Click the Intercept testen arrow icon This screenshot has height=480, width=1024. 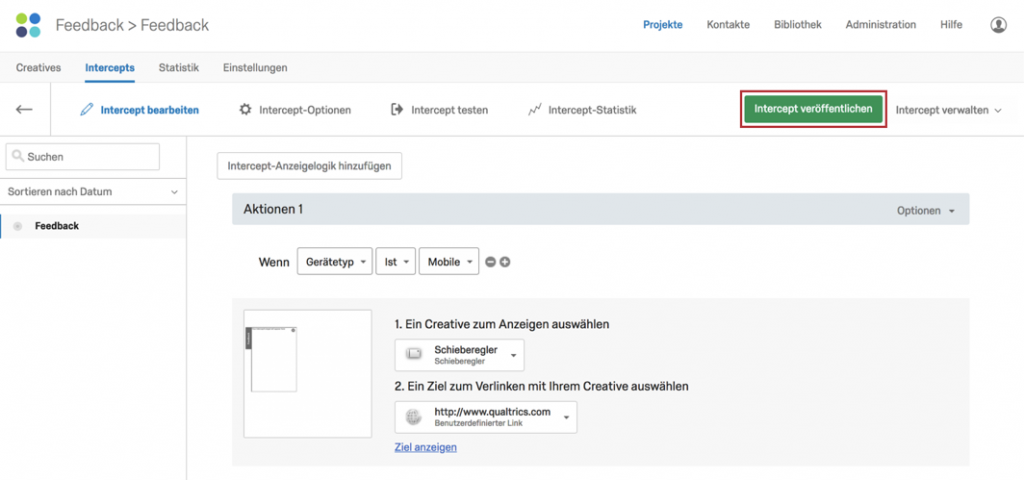(397, 110)
